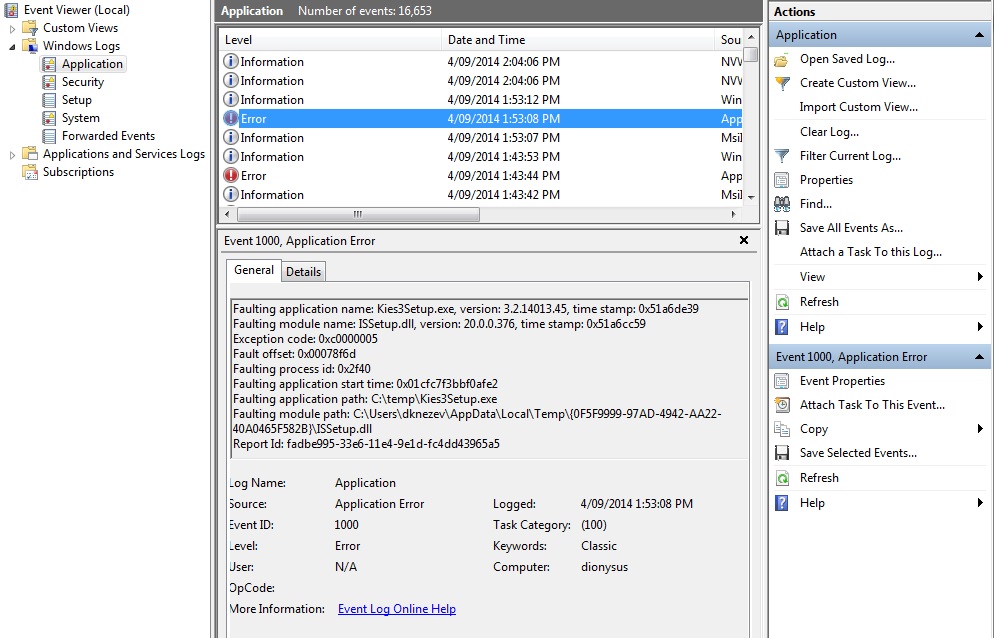Select the System log icon
Viewport: 994px width, 638px height.
point(49,118)
